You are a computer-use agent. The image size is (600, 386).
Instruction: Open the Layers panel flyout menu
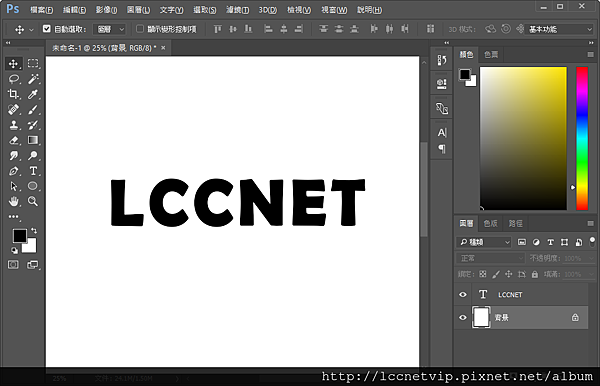coord(590,223)
